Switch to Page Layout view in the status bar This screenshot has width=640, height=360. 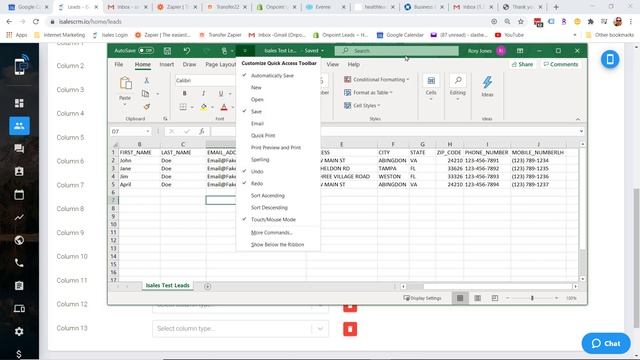point(478,298)
